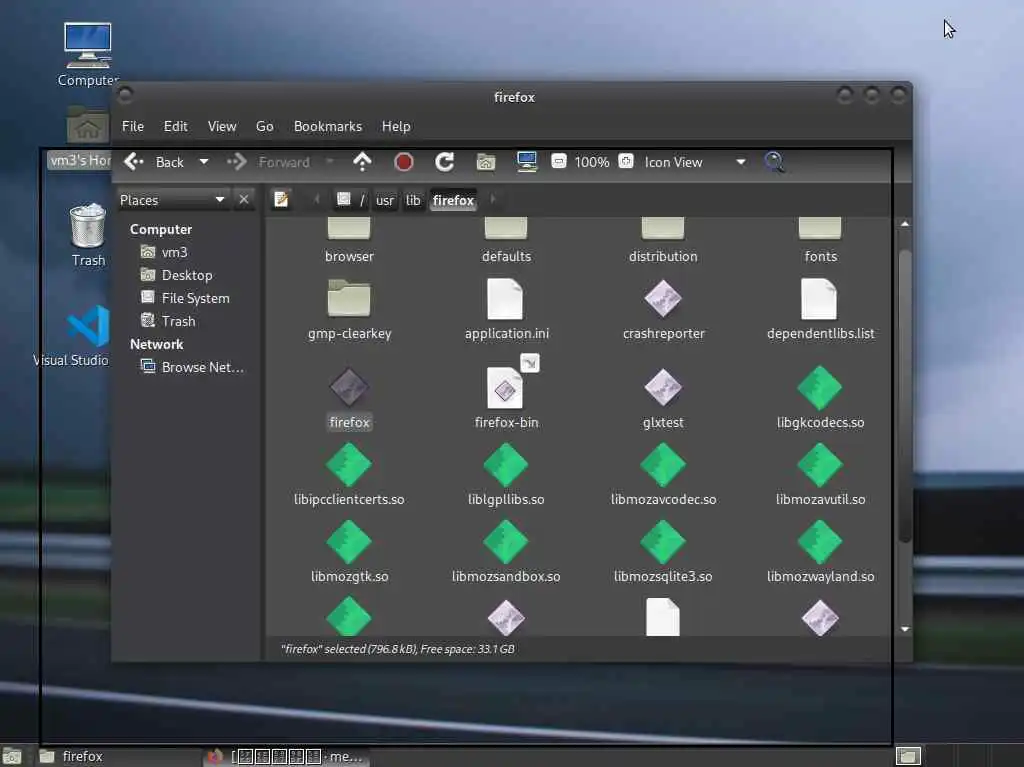Select the distribution folder
The width and height of the screenshot is (1024, 767).
tap(663, 239)
